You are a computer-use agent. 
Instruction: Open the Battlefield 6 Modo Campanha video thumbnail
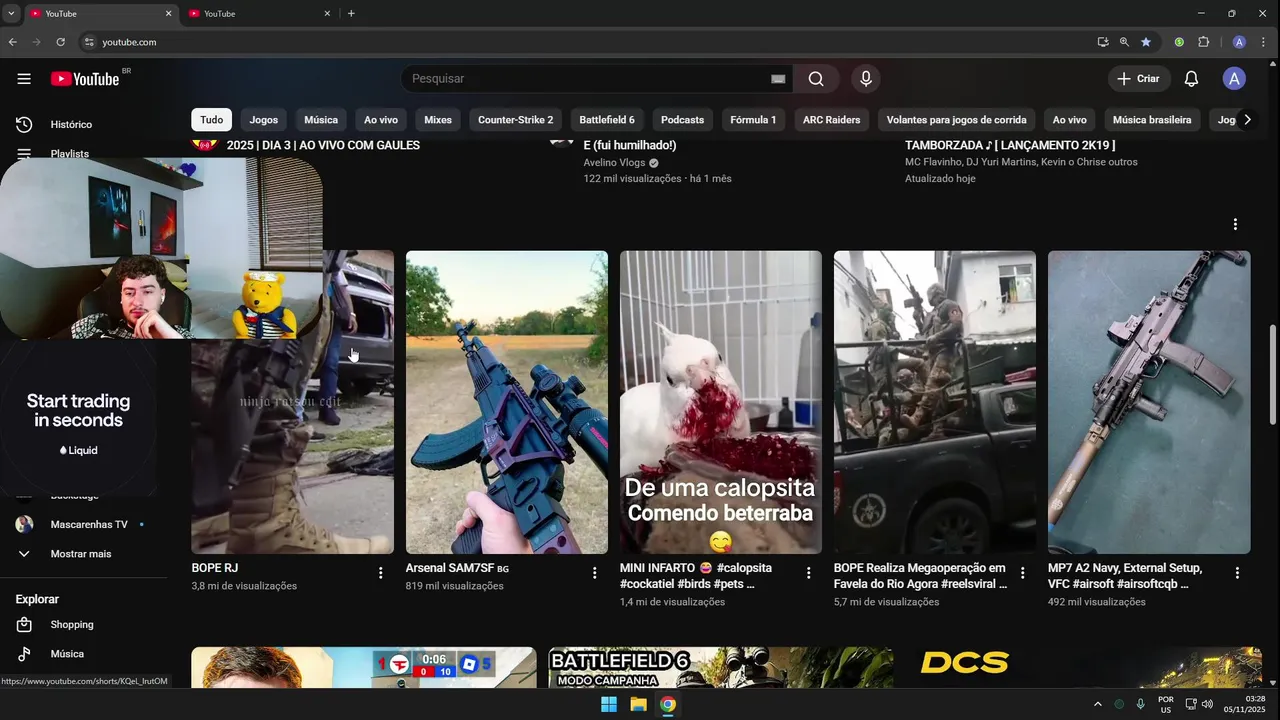click(x=721, y=668)
